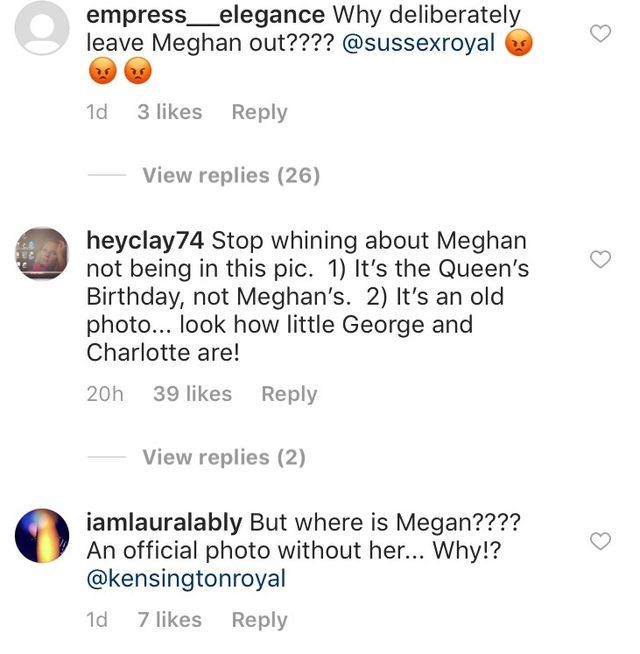
Task: Click the 20h timestamp on heyclay74's comment
Action: 105,395
